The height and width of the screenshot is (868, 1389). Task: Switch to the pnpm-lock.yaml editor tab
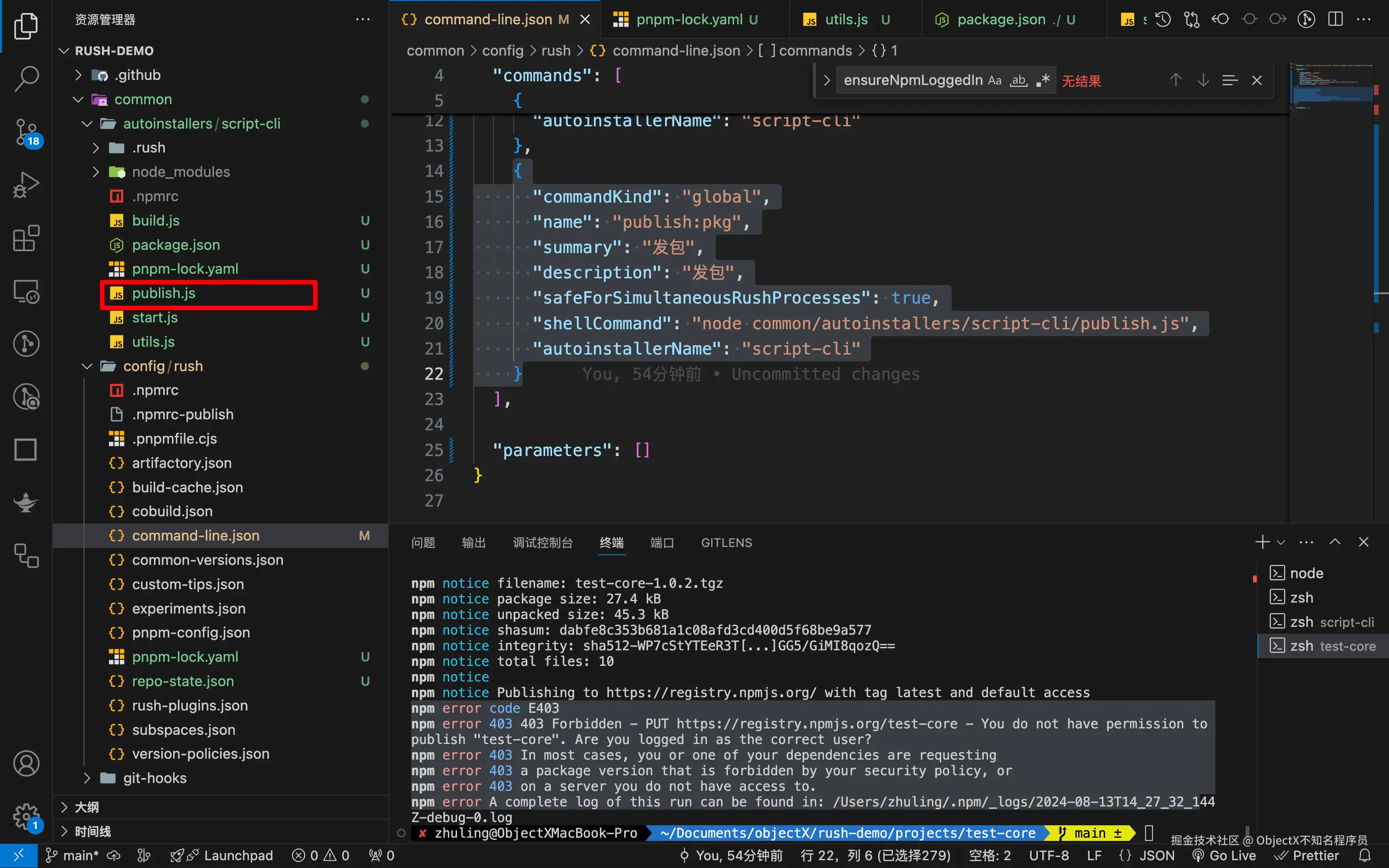point(689,19)
